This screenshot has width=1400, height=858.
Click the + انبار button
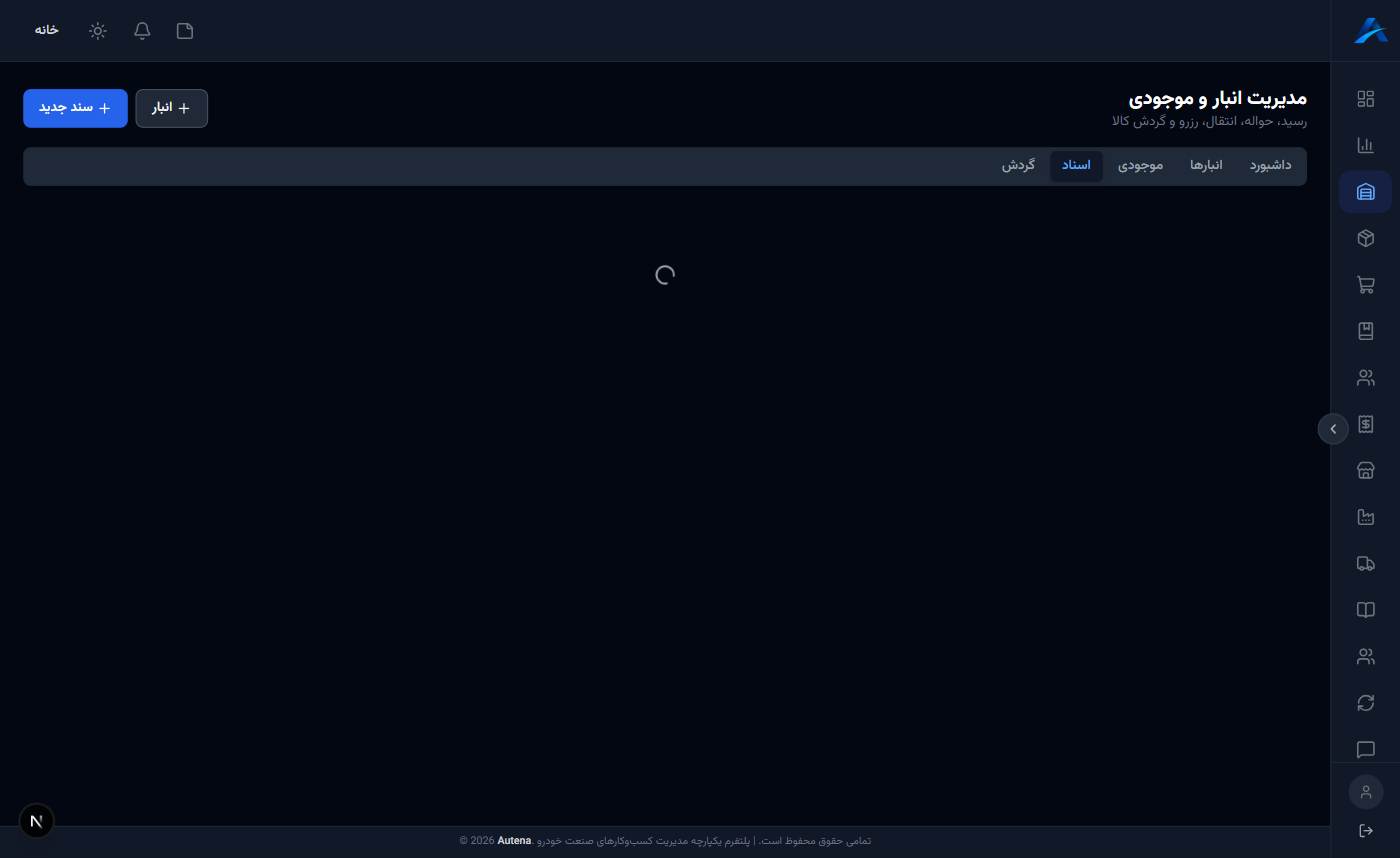171,108
